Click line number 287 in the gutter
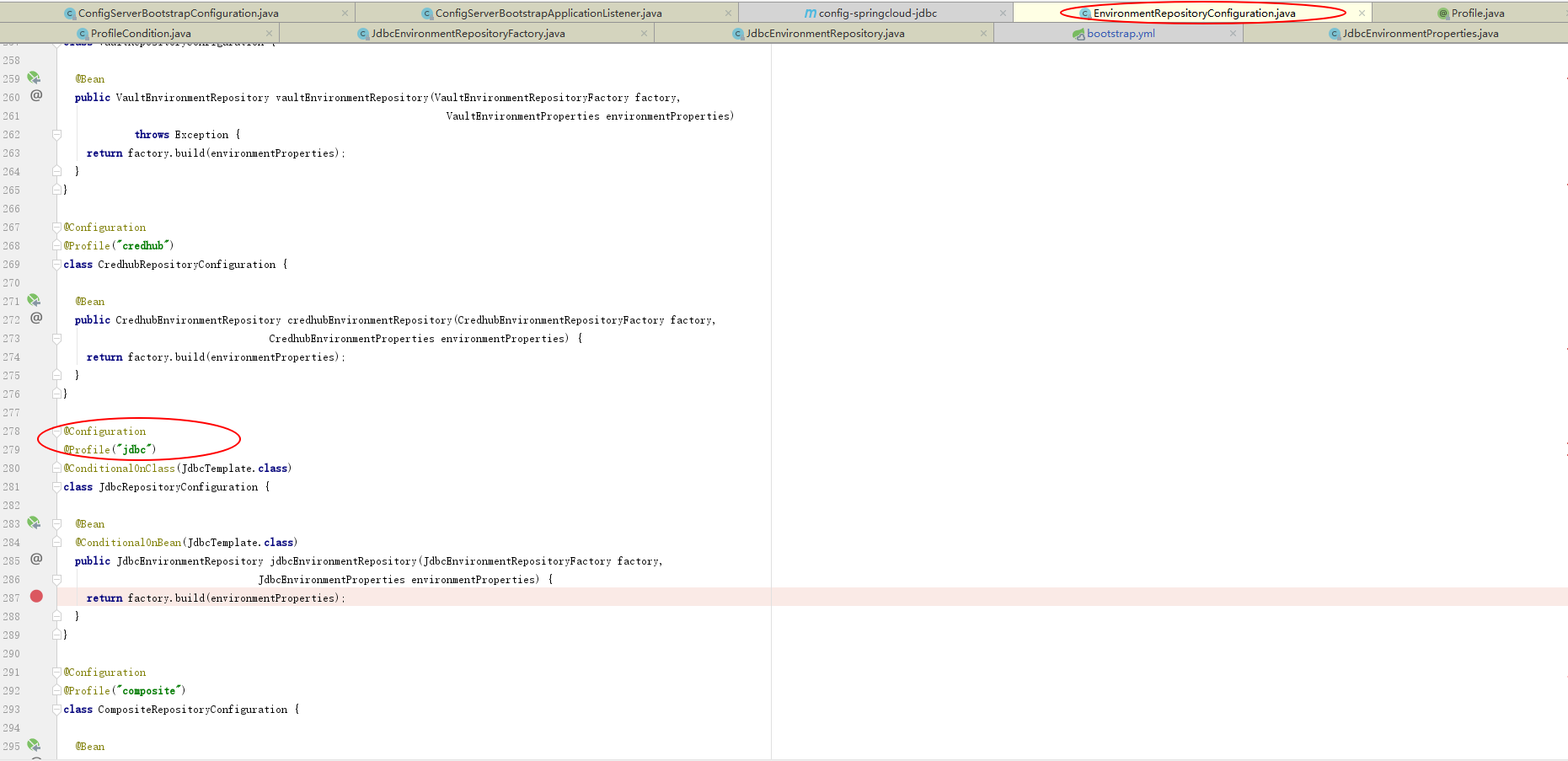1568x761 pixels. pos(13,597)
